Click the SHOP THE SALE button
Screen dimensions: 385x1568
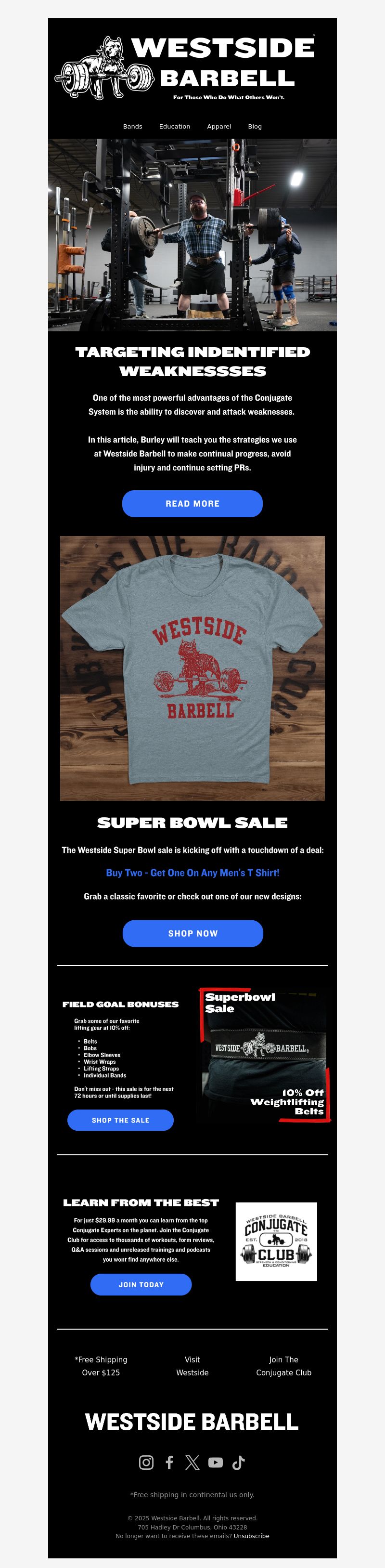(x=120, y=1120)
